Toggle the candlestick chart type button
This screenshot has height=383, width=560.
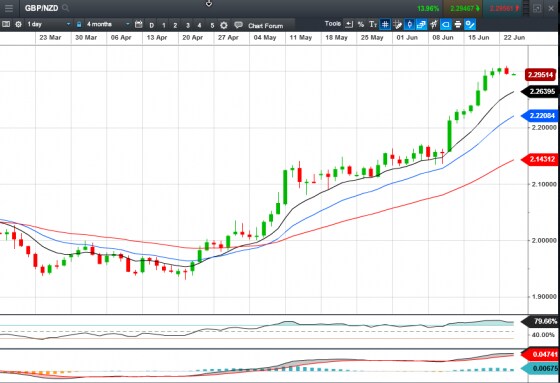coord(409,24)
